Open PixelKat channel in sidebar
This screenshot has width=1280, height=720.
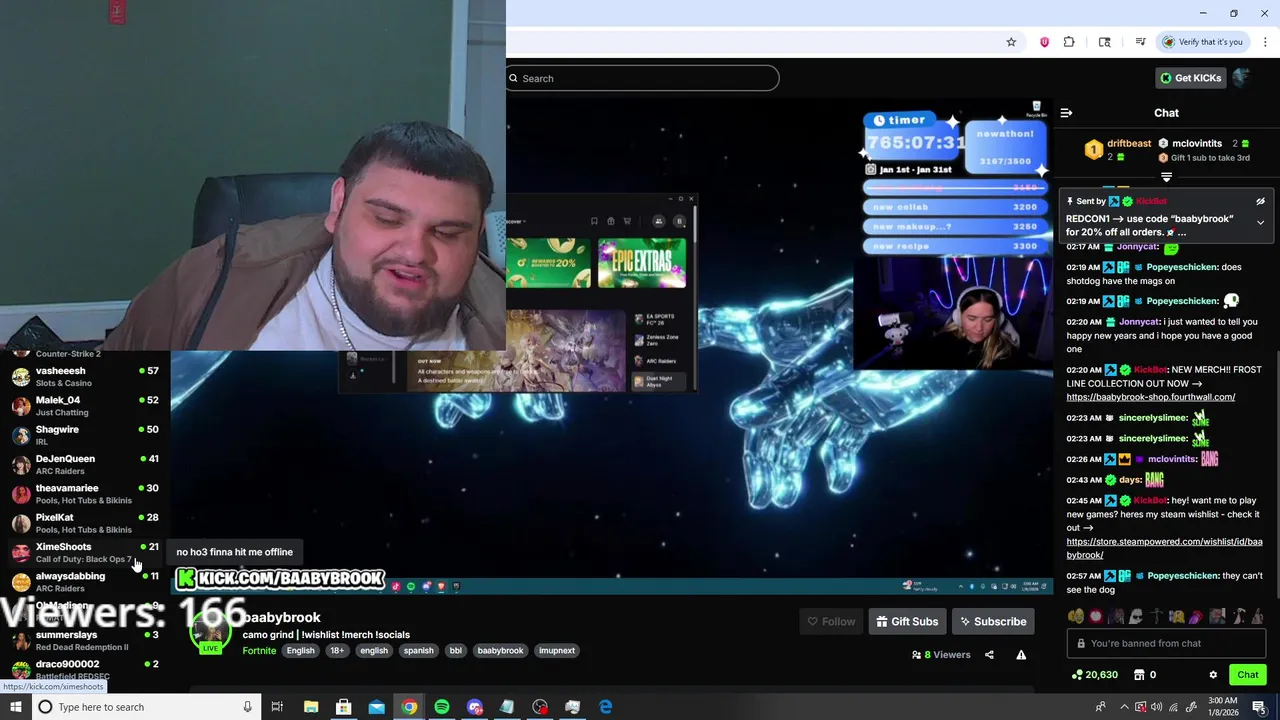click(85, 523)
